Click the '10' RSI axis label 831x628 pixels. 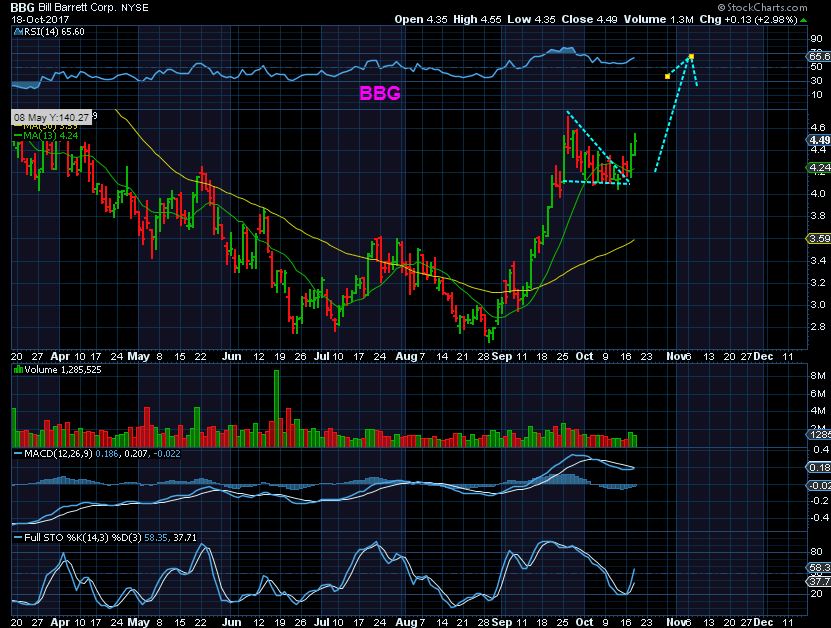coord(816,95)
